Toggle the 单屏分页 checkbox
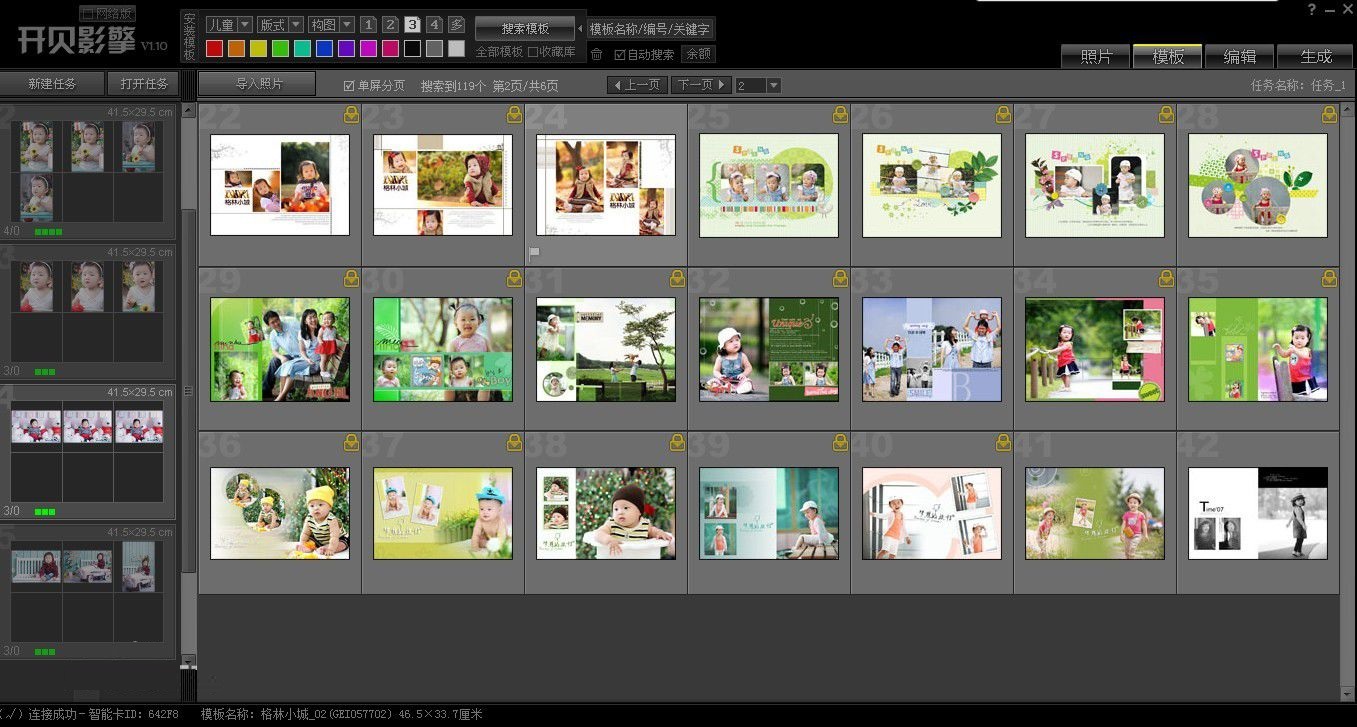Viewport: 1357px width, 727px height. pyautogui.click(x=349, y=86)
